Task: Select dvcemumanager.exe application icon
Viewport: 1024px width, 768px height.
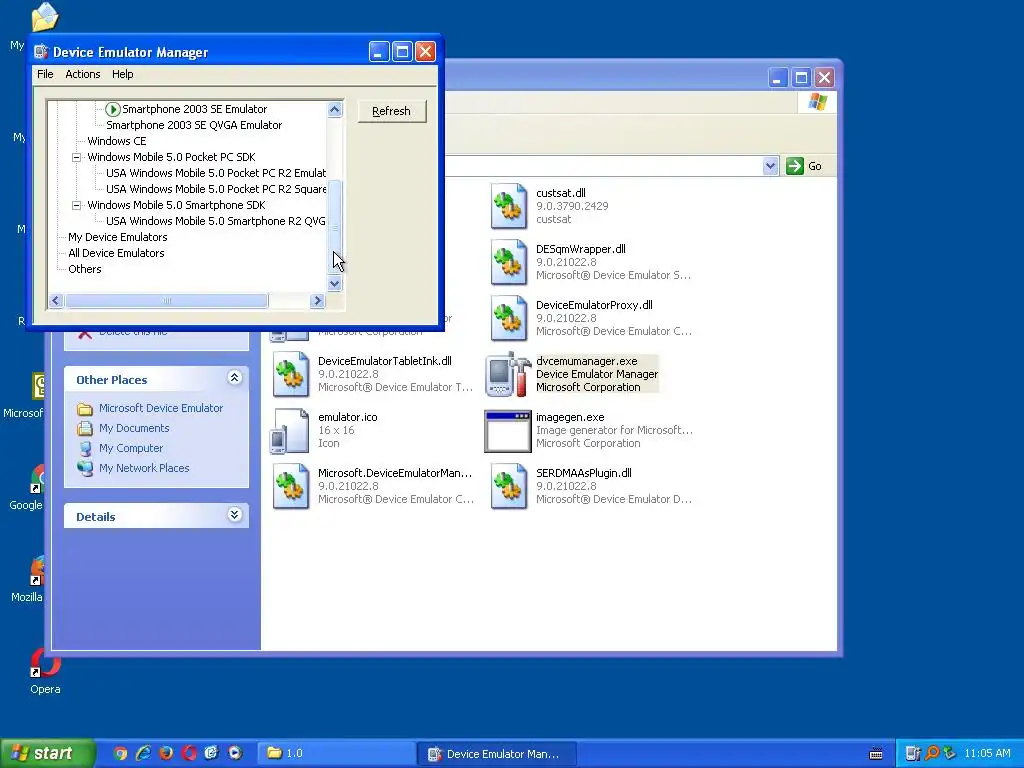Action: click(x=508, y=374)
